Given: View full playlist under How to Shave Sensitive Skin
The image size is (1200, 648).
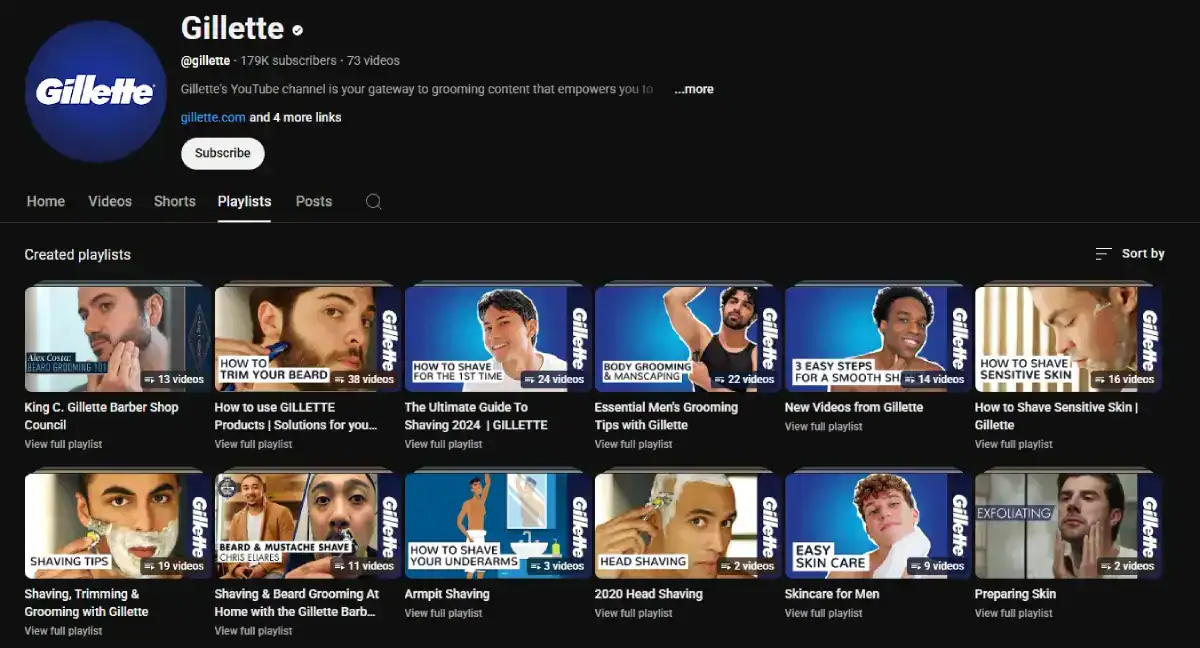Looking at the screenshot, I should tap(1014, 444).
